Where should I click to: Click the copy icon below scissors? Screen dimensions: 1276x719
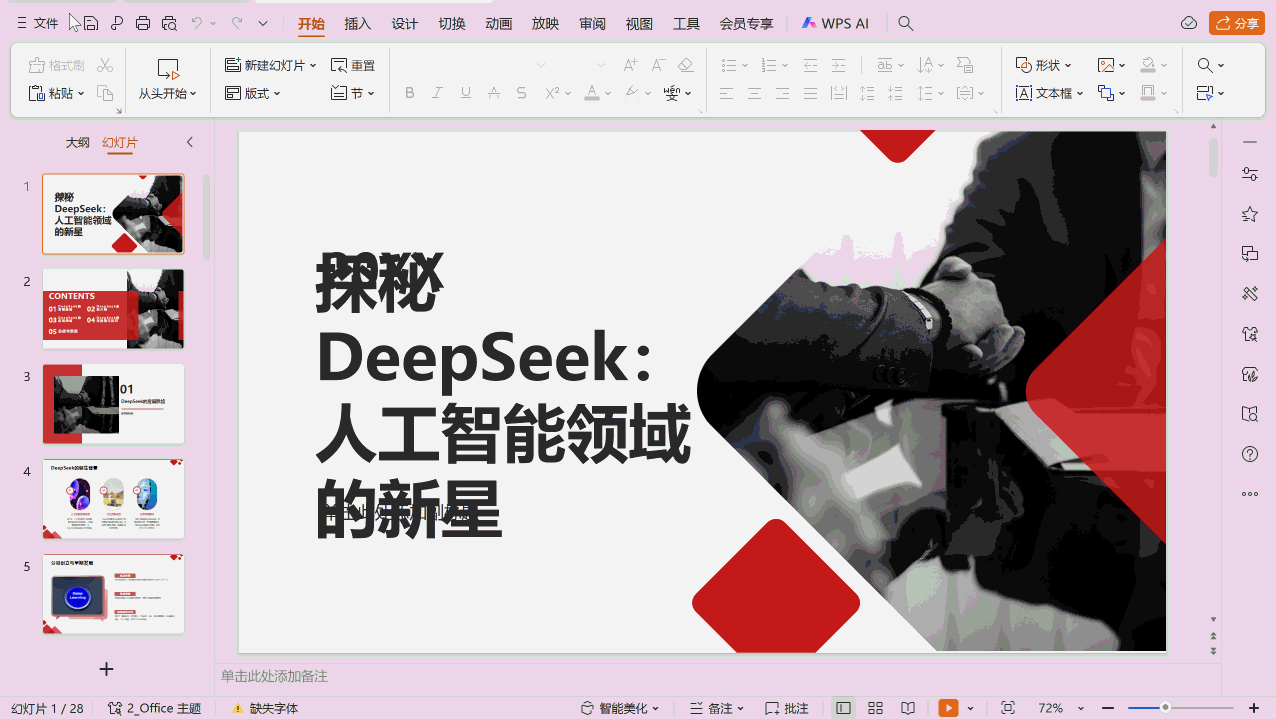point(105,93)
